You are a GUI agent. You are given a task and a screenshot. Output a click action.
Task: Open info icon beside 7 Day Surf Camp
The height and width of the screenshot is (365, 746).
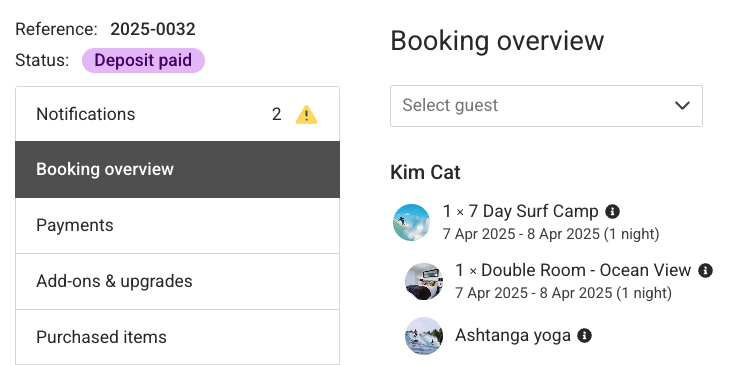612,211
